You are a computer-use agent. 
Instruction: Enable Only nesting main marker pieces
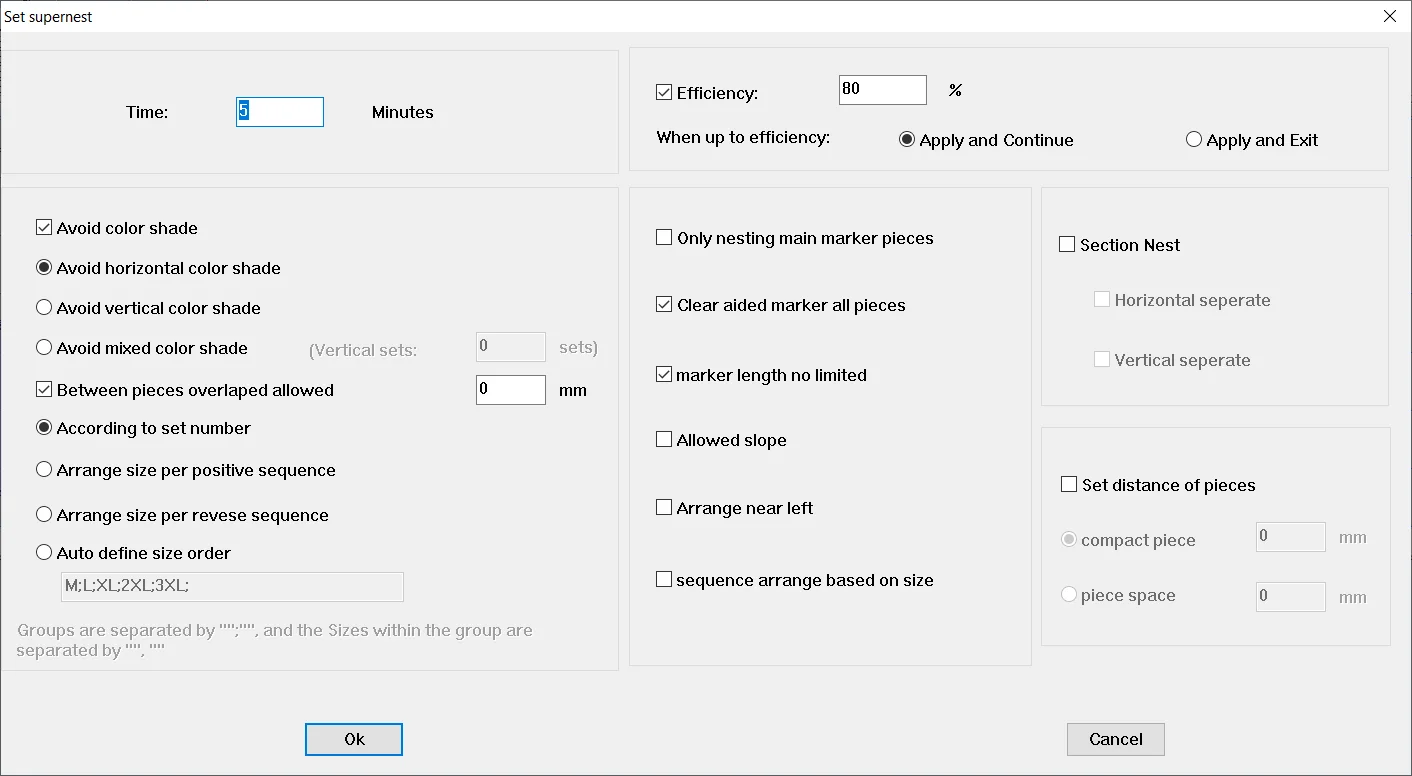pos(664,237)
